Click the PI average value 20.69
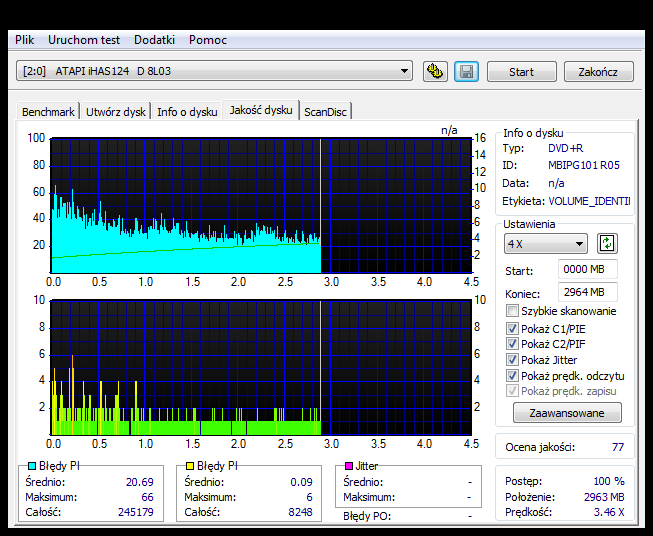 [x=140, y=482]
